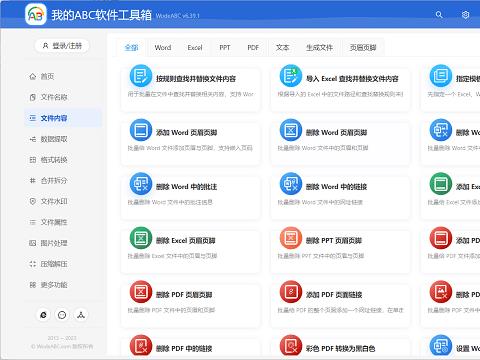Click red 添加 PDF 页面链接 icon
Screen dimensions: 480x360
click(x=291, y=292)
